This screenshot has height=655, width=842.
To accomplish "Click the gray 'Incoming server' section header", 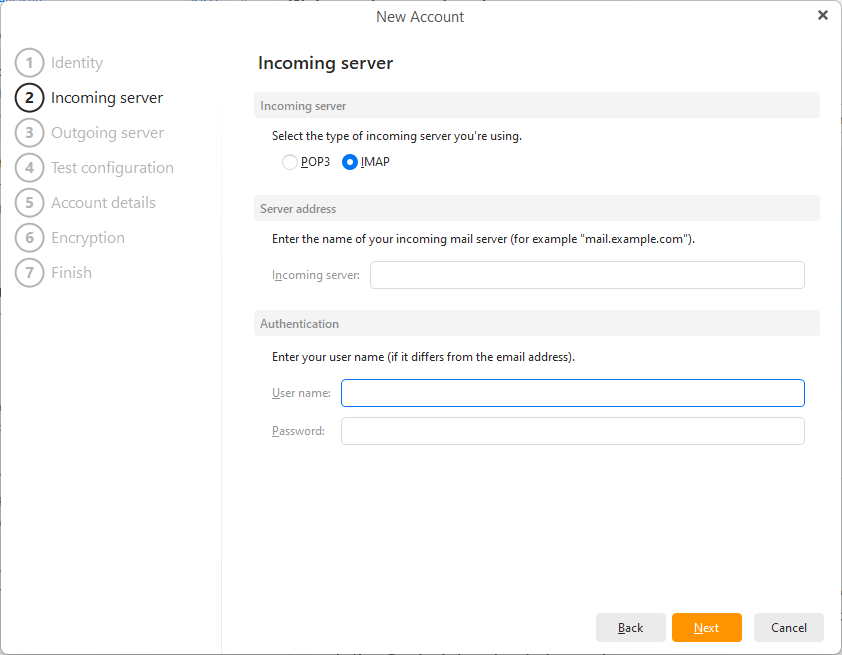I will pos(536,105).
